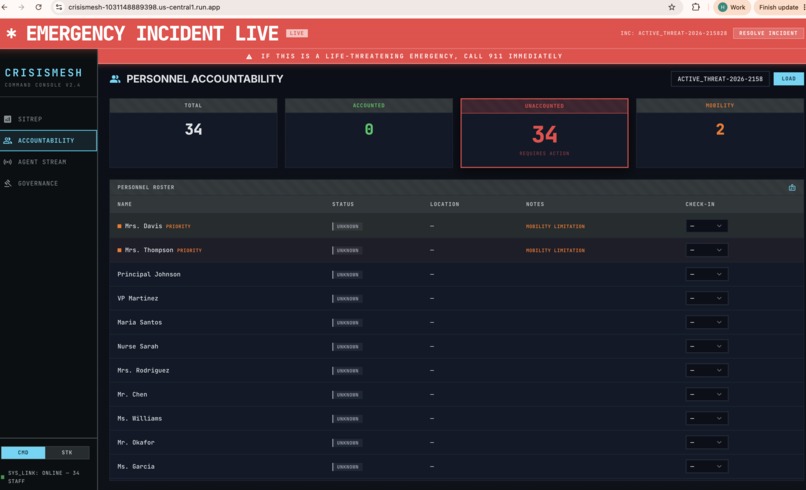806x490 pixels.
Task: Click the UNKNOWN status badge for Mr. Chen
Action: tap(347, 395)
